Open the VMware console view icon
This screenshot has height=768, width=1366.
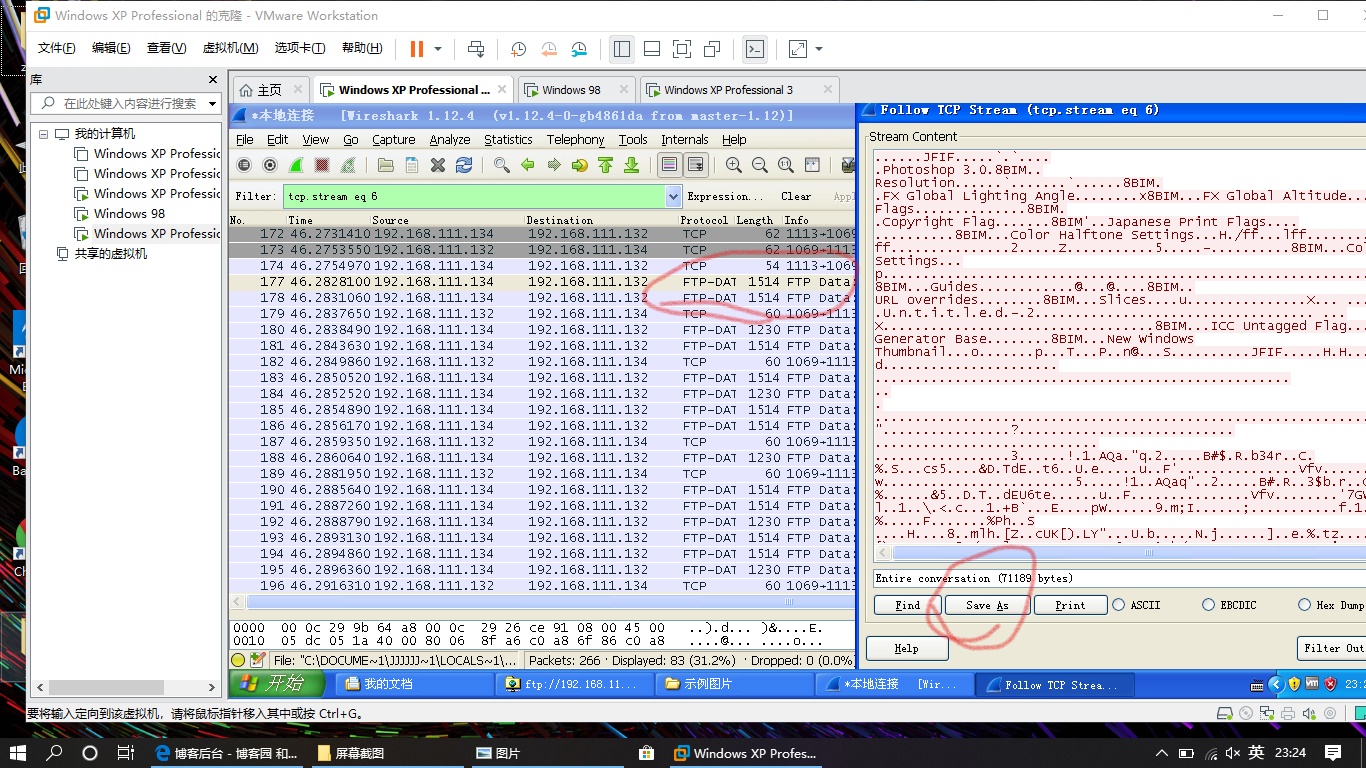coord(755,49)
